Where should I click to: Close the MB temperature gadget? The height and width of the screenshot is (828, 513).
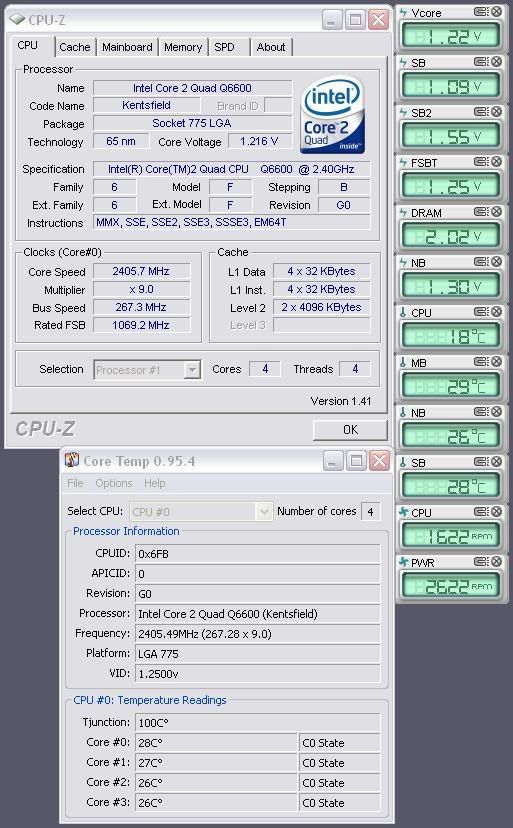pyautogui.click(x=496, y=362)
